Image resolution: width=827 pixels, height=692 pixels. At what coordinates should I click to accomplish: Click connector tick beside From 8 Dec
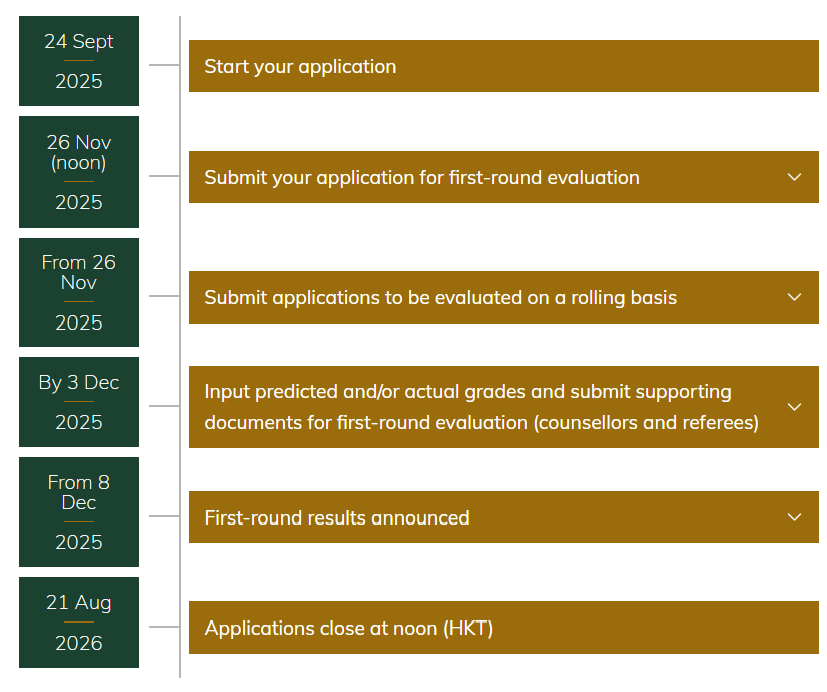click(164, 516)
